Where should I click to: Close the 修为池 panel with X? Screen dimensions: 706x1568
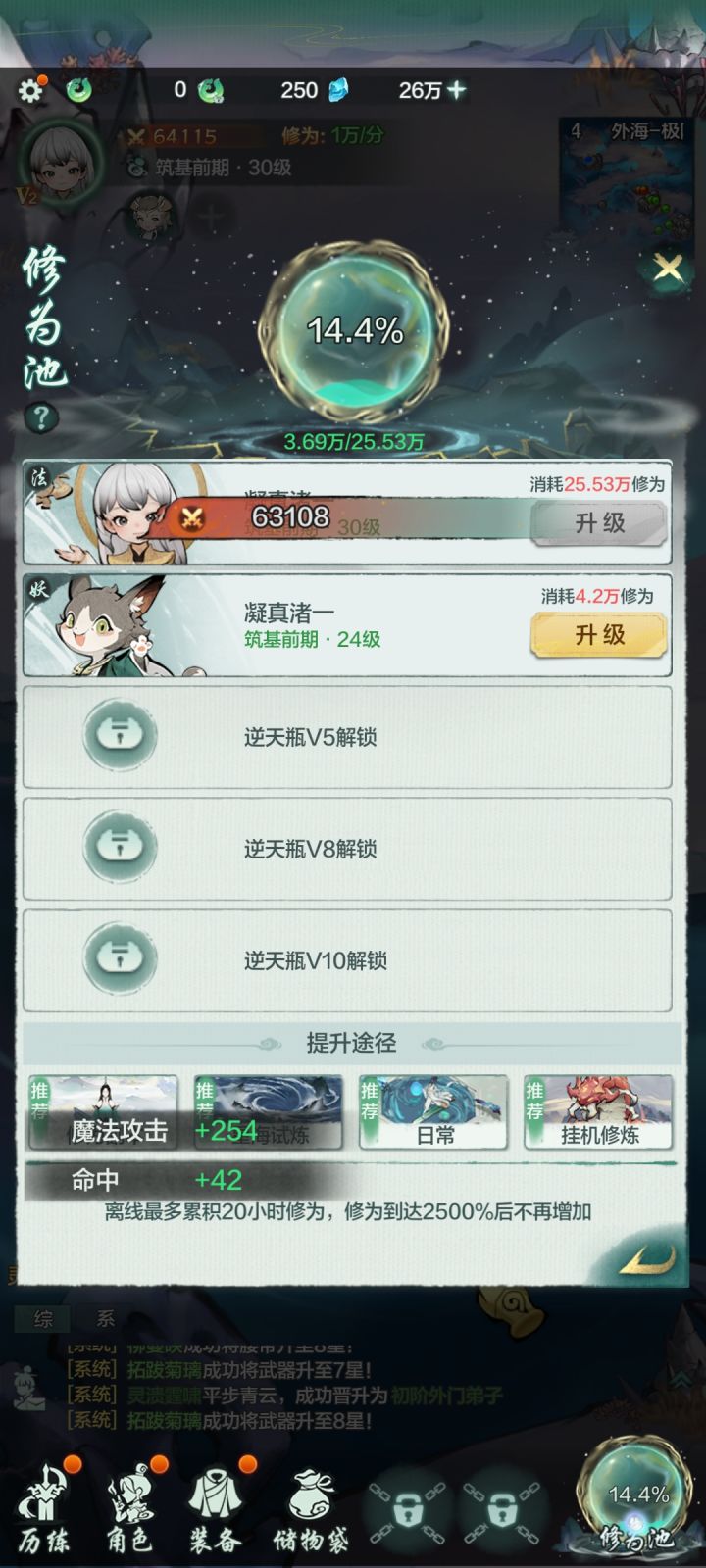point(669,268)
